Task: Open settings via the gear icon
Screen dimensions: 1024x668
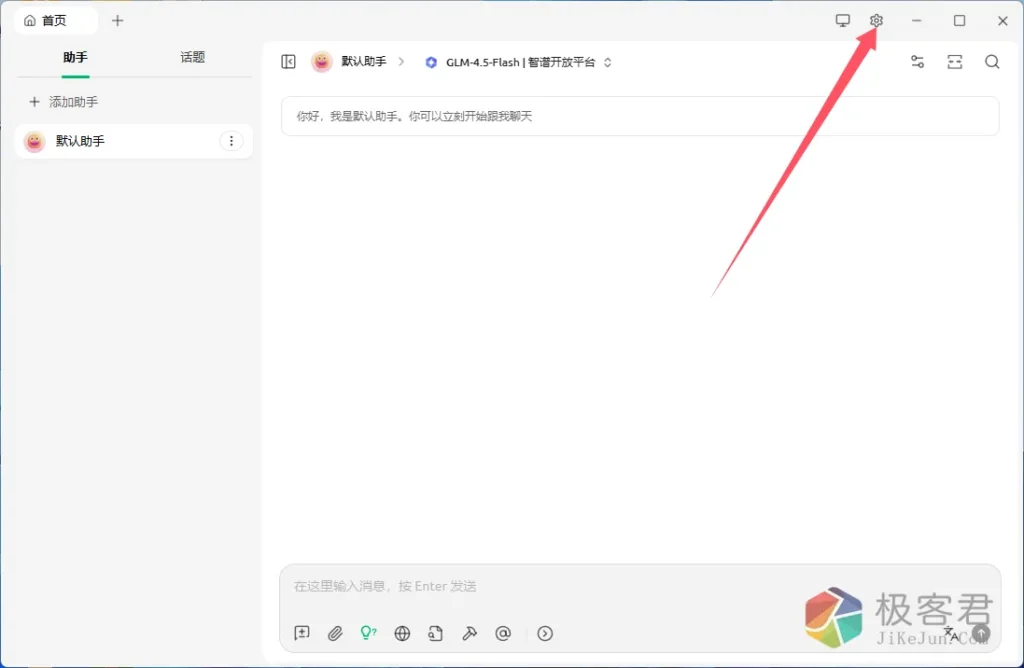Action: pos(876,21)
